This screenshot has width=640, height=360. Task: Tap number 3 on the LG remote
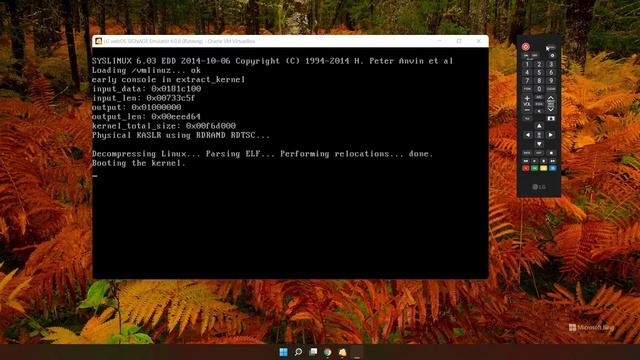click(551, 64)
